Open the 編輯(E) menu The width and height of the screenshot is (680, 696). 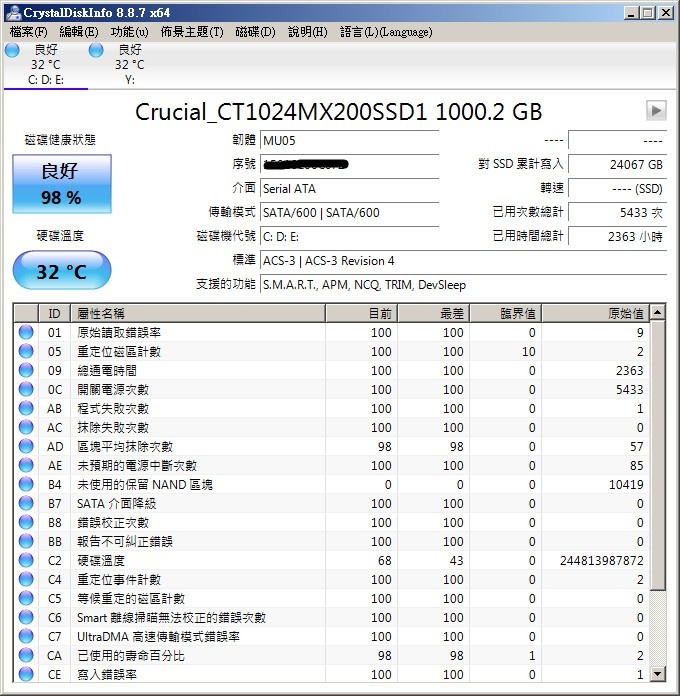tap(79, 32)
